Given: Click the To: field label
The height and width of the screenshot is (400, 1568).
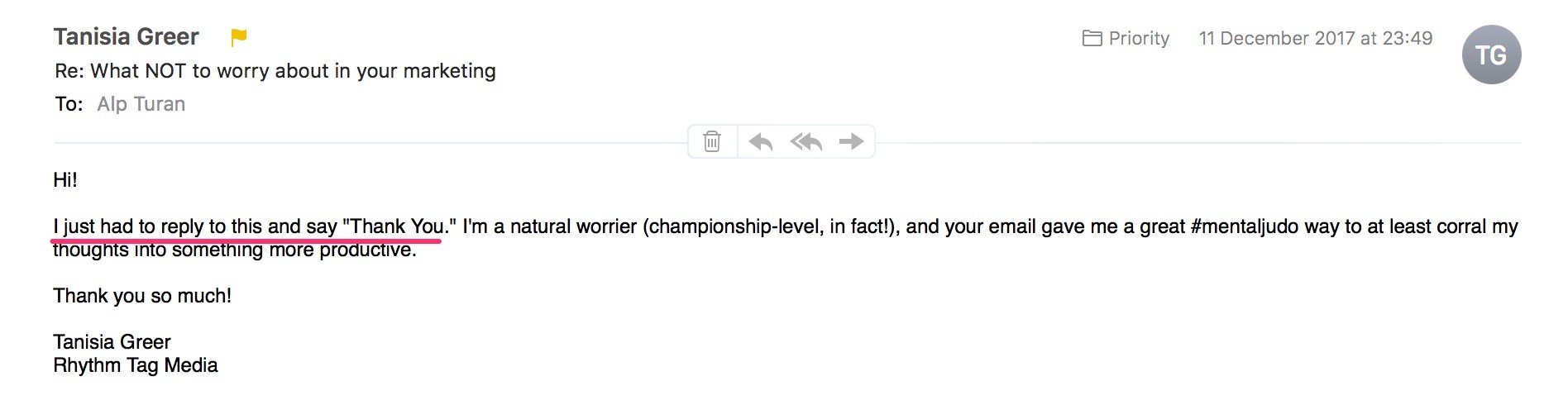Looking at the screenshot, I should pyautogui.click(x=69, y=104).
